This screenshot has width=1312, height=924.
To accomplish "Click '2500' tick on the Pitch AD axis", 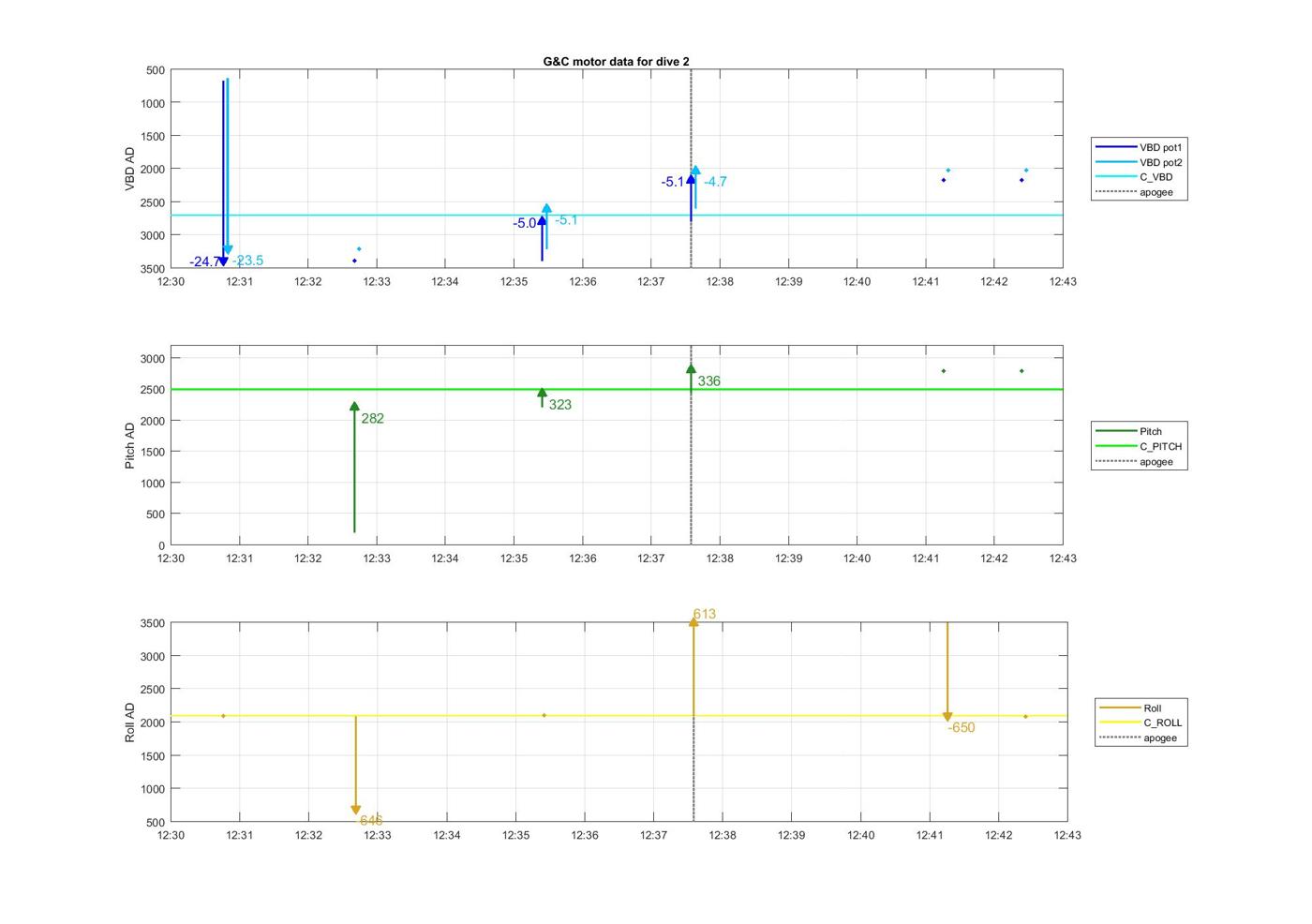I will [x=154, y=389].
